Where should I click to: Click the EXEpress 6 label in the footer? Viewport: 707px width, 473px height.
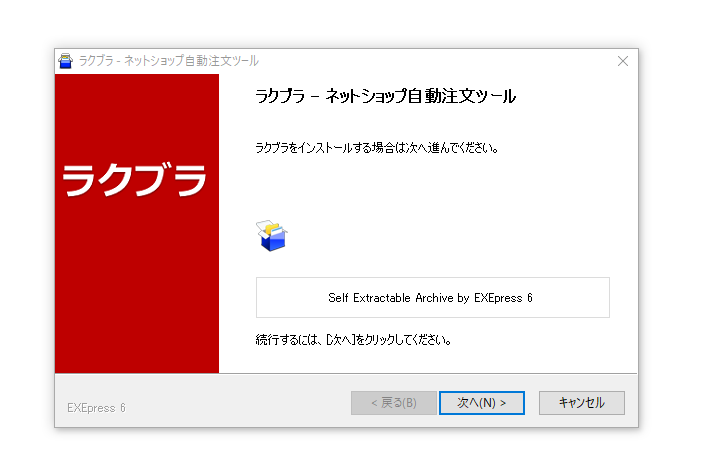click(x=96, y=407)
